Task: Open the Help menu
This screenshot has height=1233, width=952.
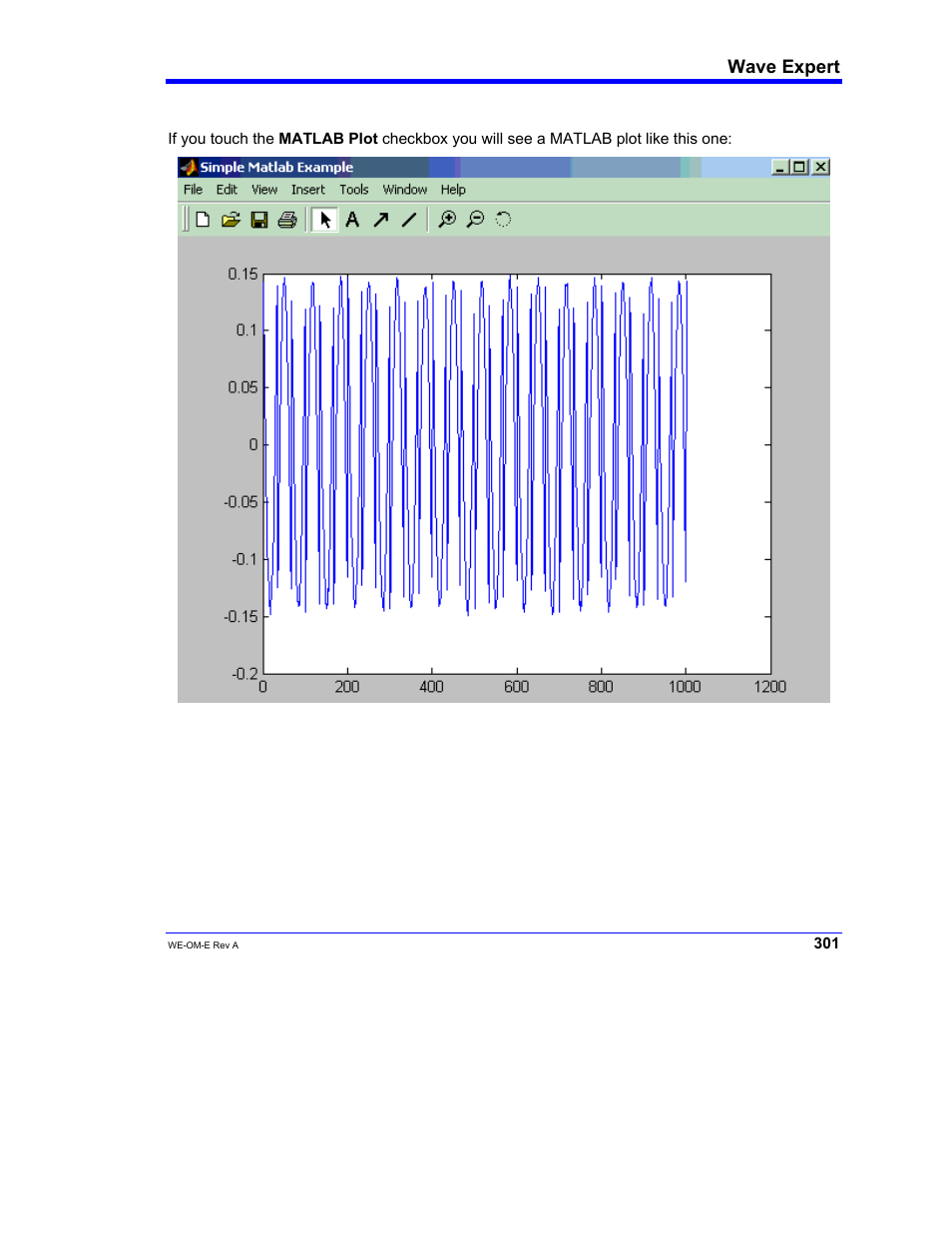Action: [453, 190]
